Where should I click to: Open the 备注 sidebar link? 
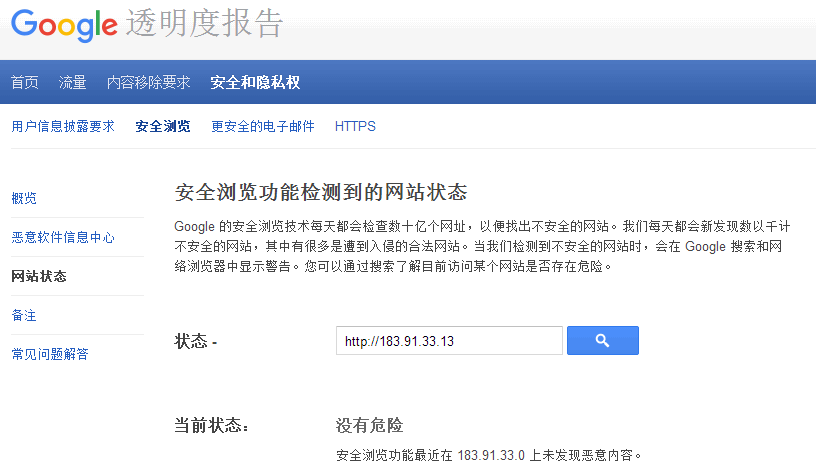coord(24,315)
